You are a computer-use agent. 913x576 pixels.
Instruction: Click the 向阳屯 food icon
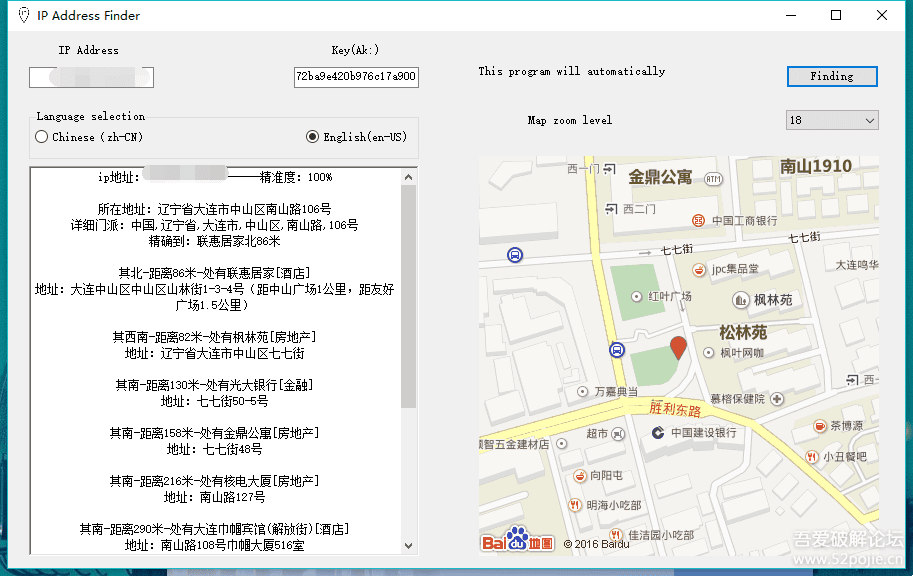click(579, 476)
